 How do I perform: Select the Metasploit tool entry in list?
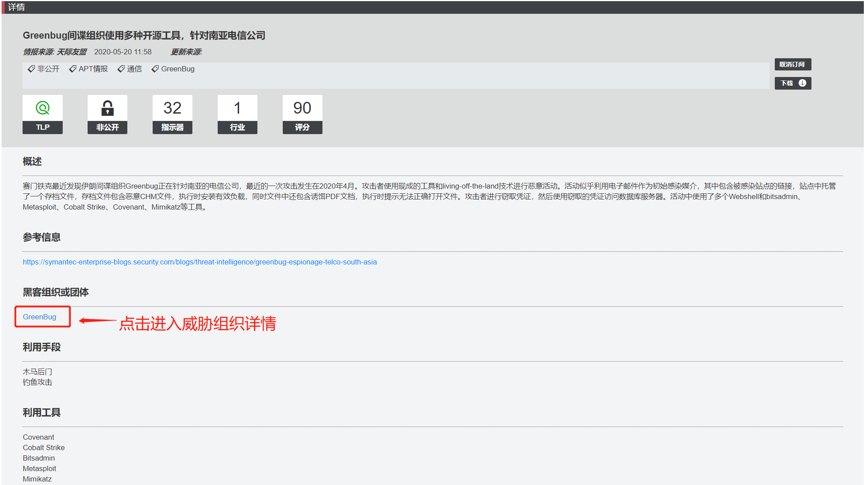point(39,468)
